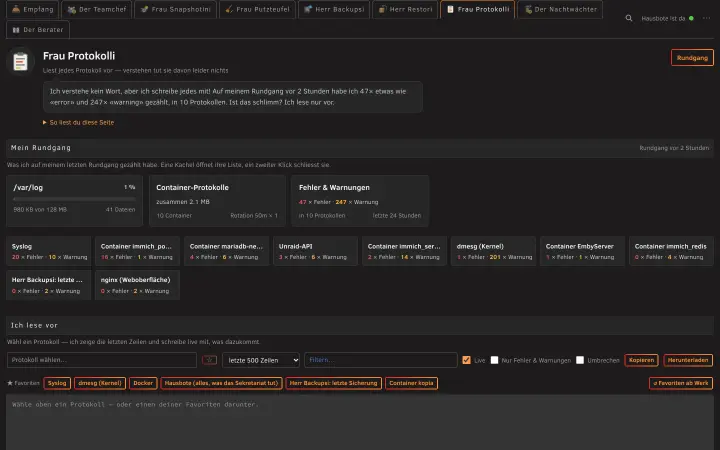
Task: Open Der Nachtwächter tab
Action: (560, 9)
